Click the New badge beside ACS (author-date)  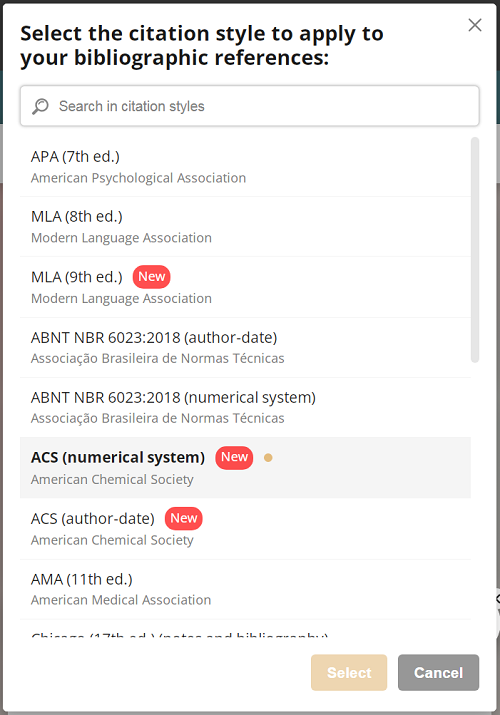184,518
